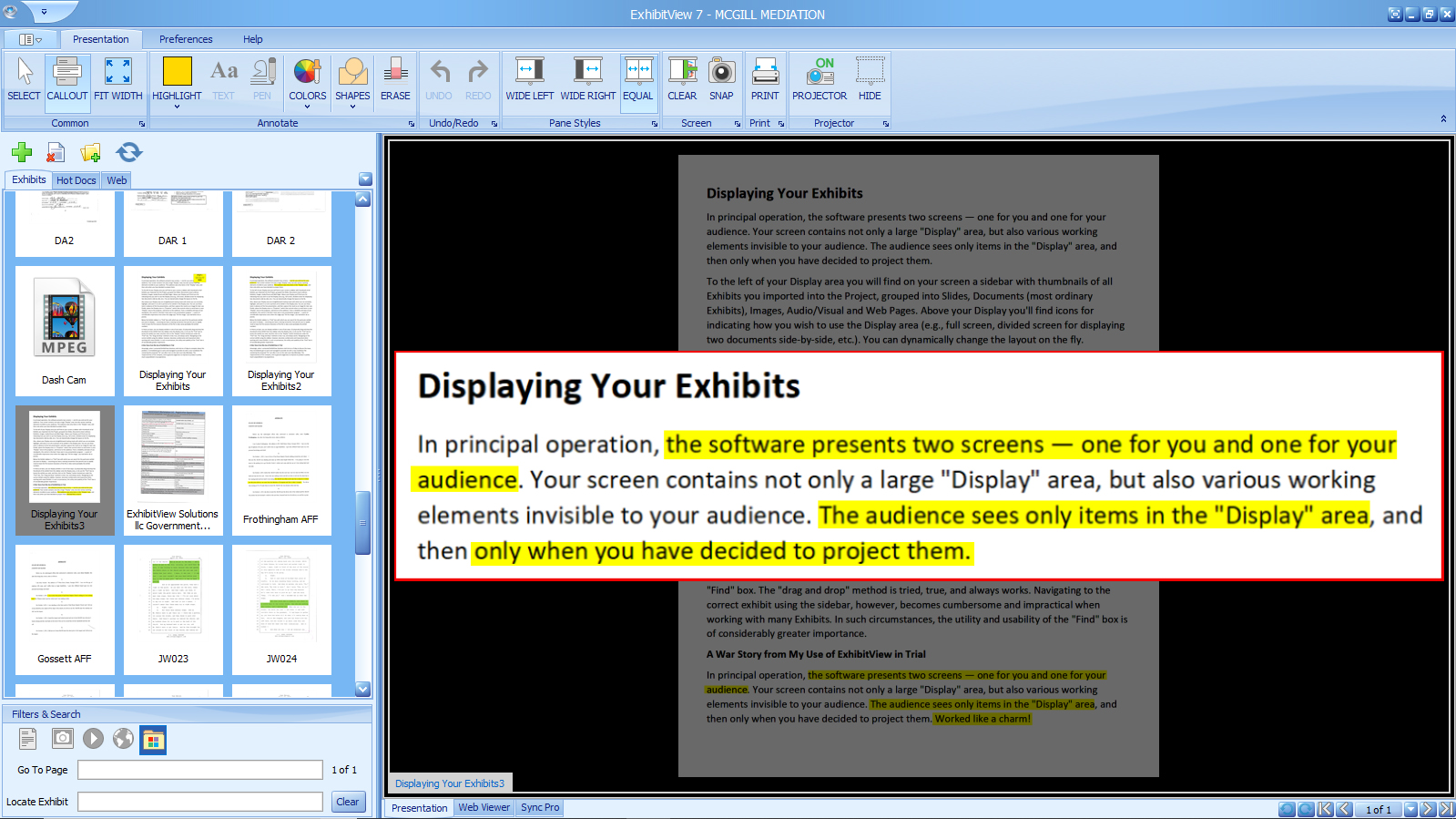Viewport: 1456px width, 819px height.
Task: Expand the Pane Styles group launcher
Action: 654,124
